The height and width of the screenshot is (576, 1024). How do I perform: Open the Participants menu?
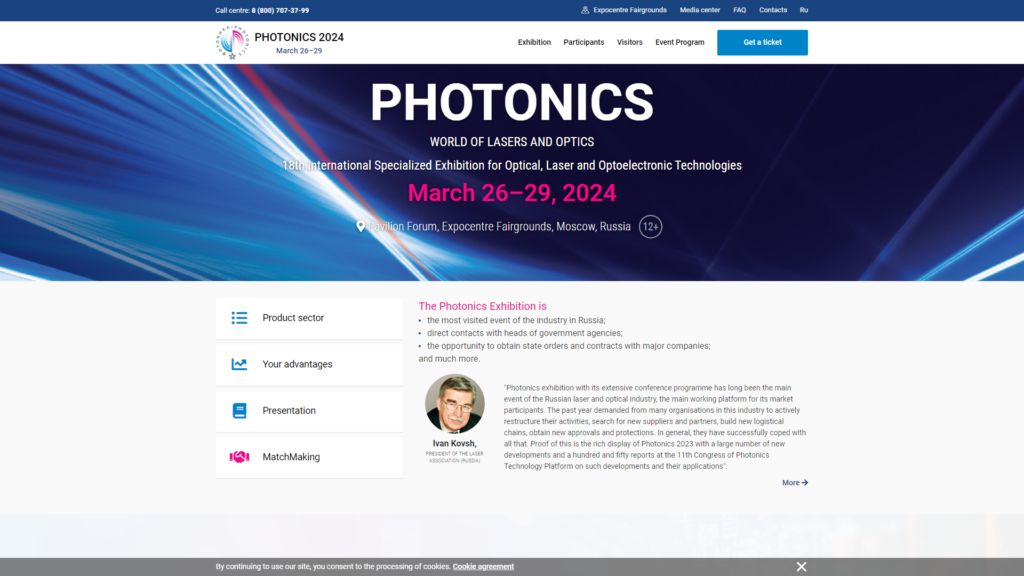tap(584, 42)
